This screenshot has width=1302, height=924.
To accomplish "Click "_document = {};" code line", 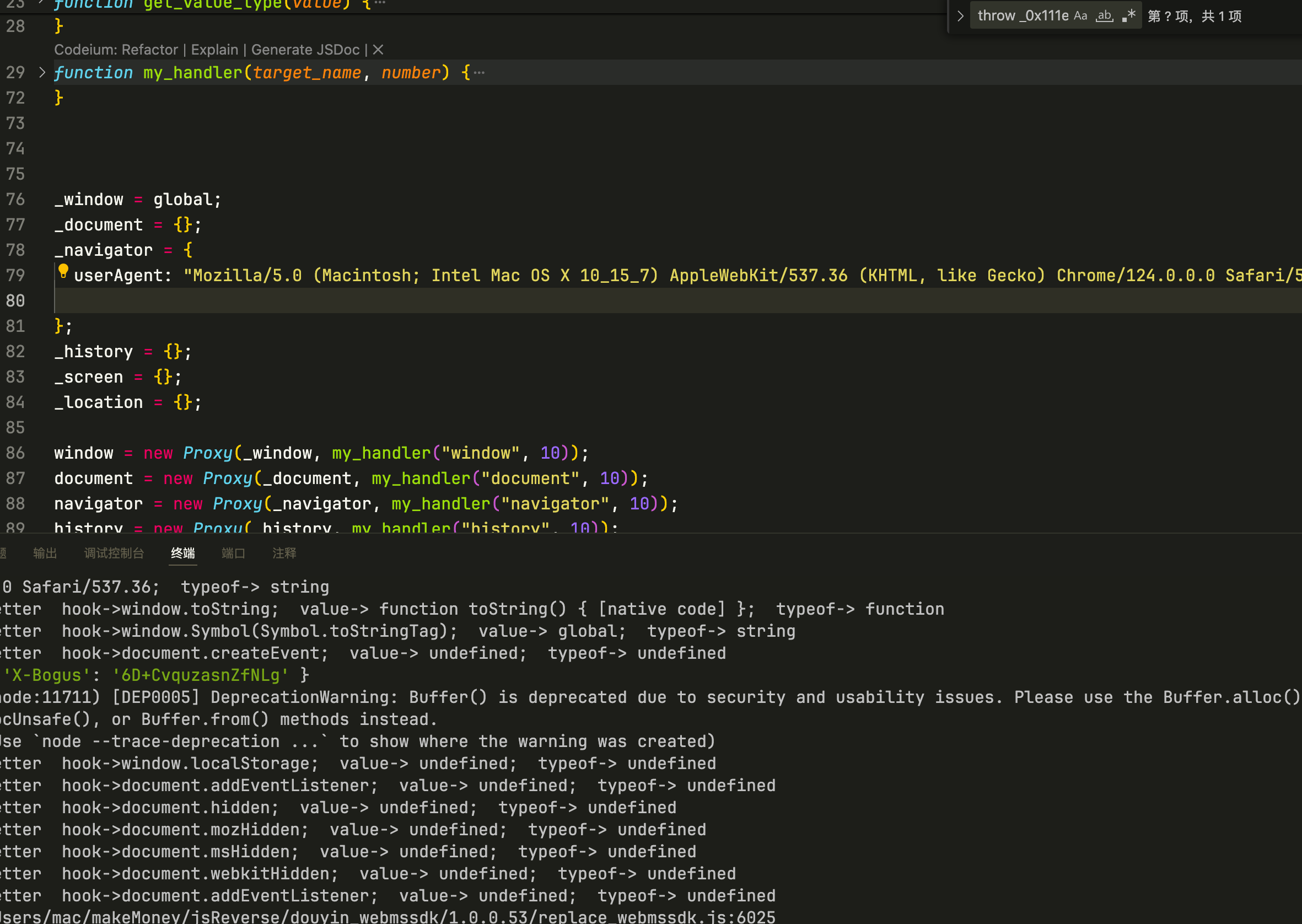I will click(x=127, y=225).
